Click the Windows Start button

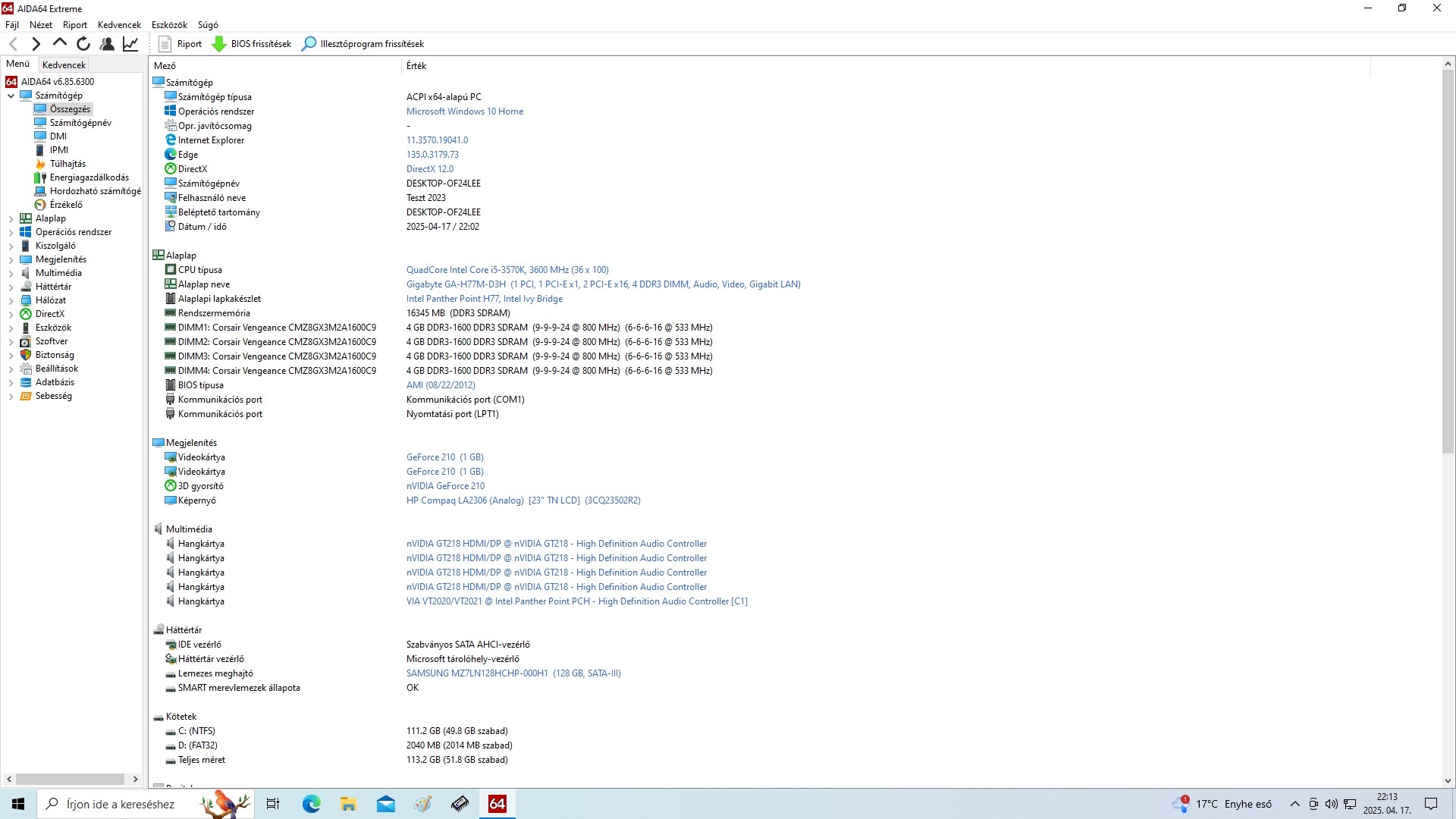point(18,804)
